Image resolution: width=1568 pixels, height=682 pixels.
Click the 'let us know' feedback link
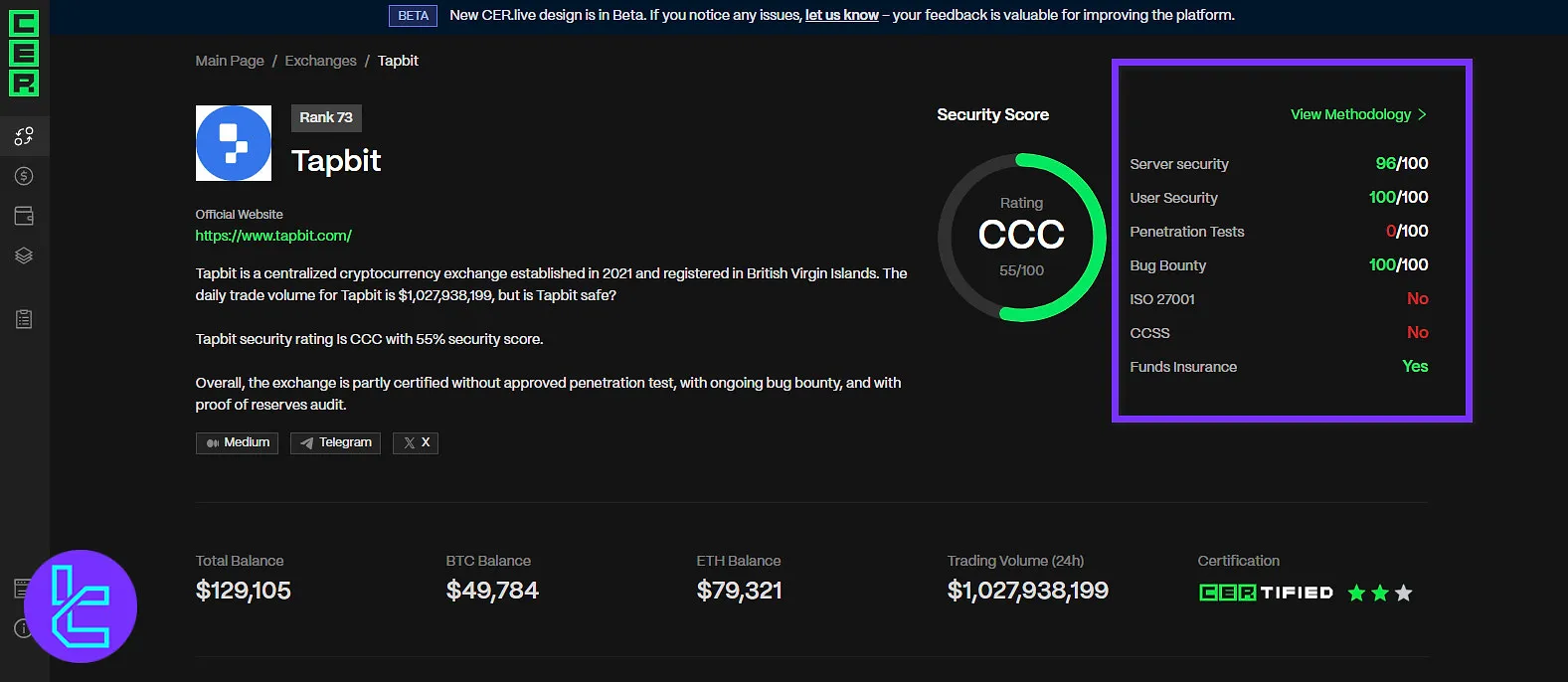click(x=841, y=15)
